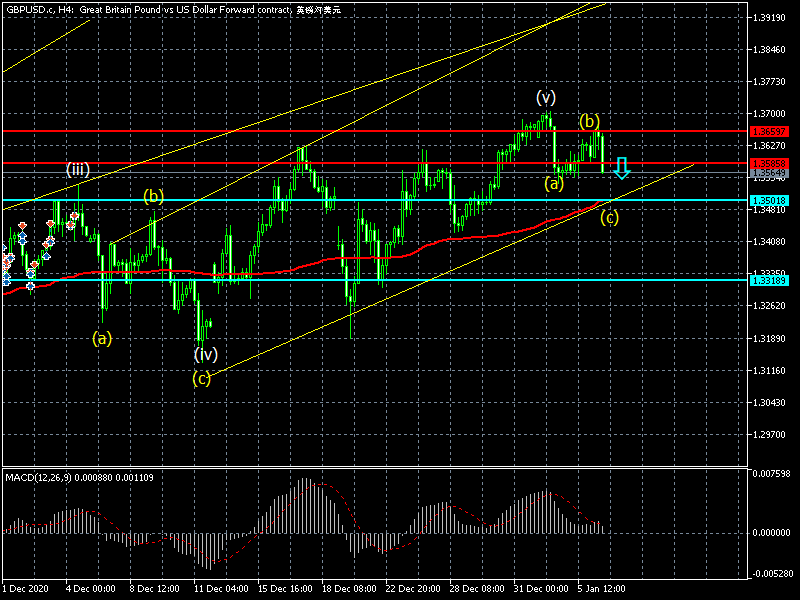Viewport: 800px width, 600px height.
Task: Click the 22 Dec 20:00 time label
Action: tap(413, 589)
